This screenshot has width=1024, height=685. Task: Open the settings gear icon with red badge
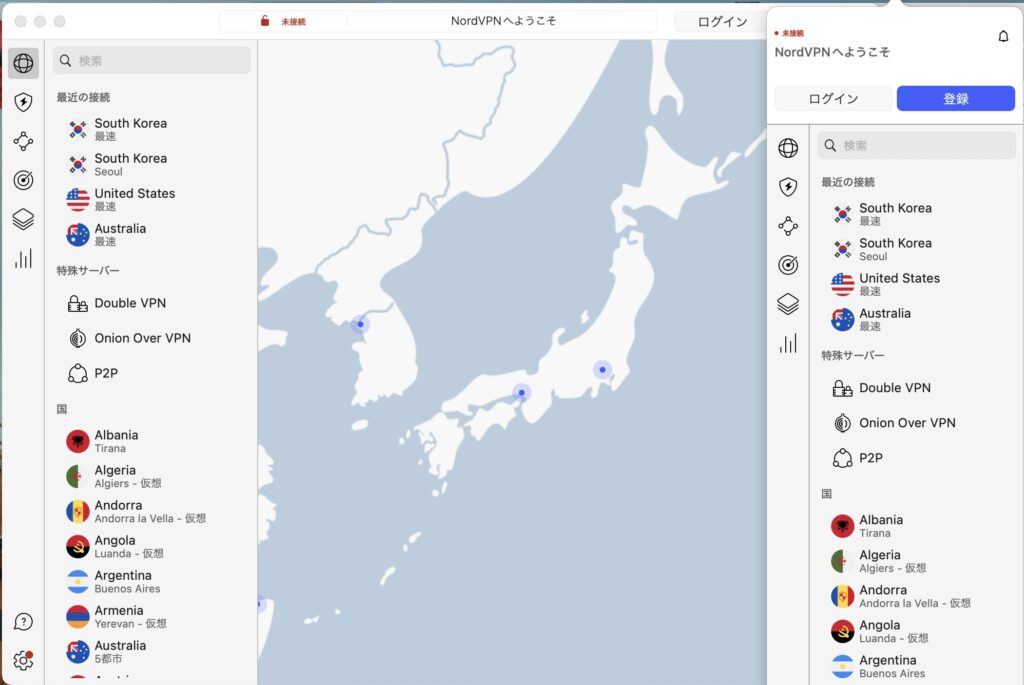click(24, 660)
